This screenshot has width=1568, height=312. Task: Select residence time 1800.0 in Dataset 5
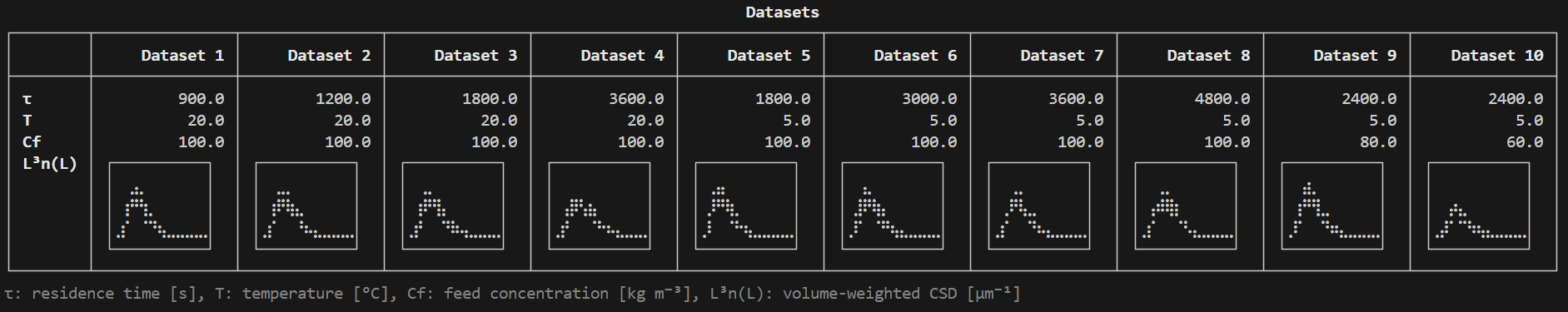[x=783, y=99]
